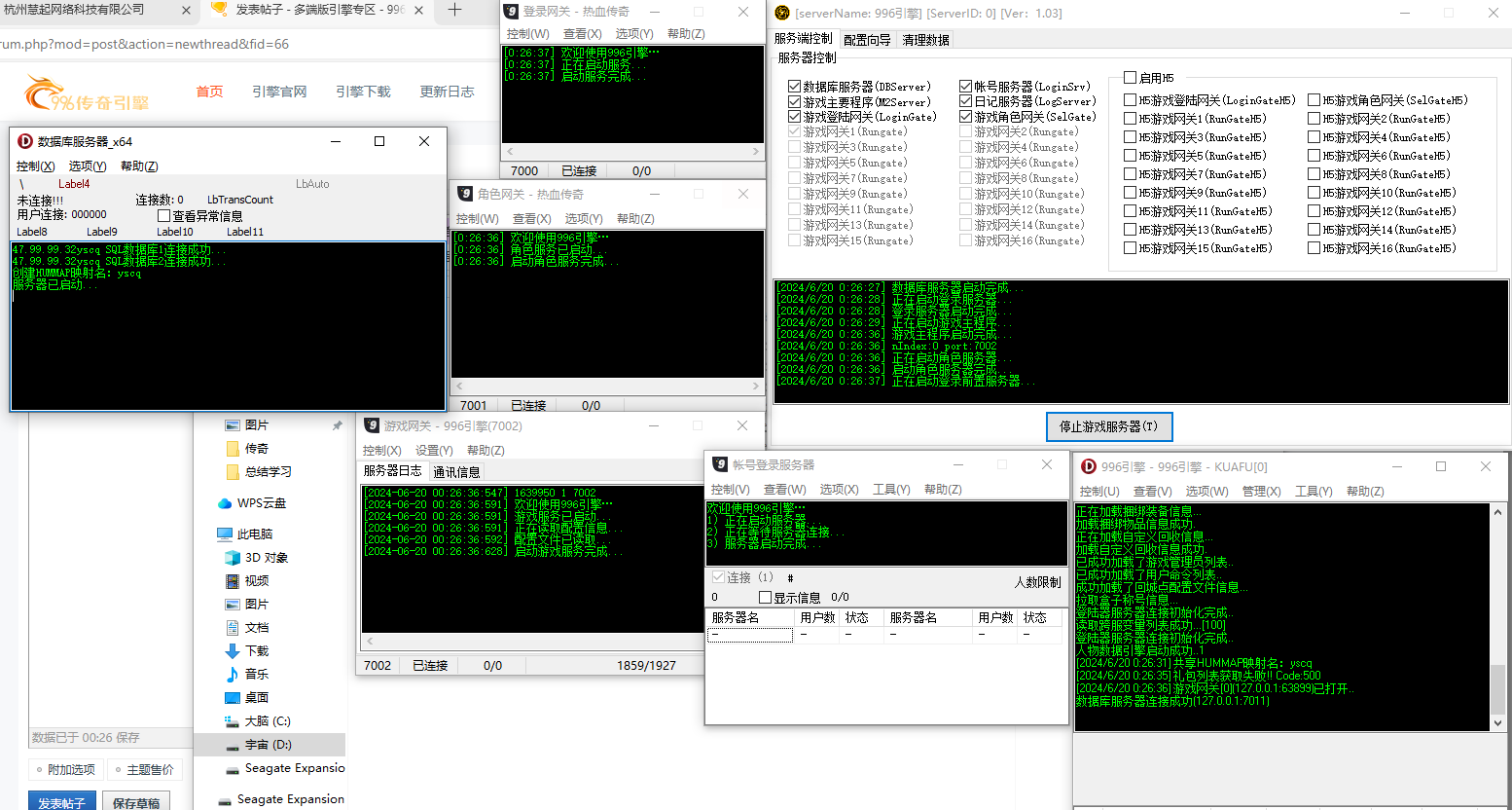Open the 视频 library icon
The width and height of the screenshot is (1512, 810).
click(x=233, y=581)
